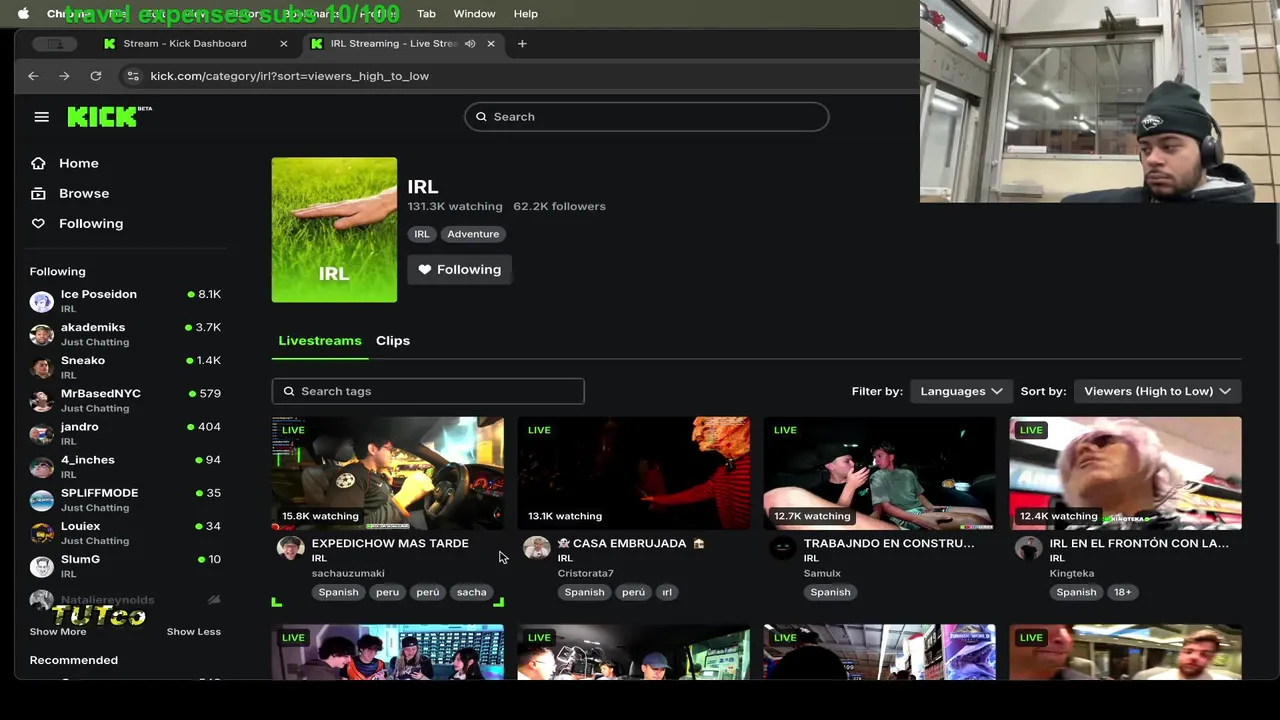Image resolution: width=1280 pixels, height=720 pixels.
Task: Open the Help menu in menu bar
Action: [526, 14]
